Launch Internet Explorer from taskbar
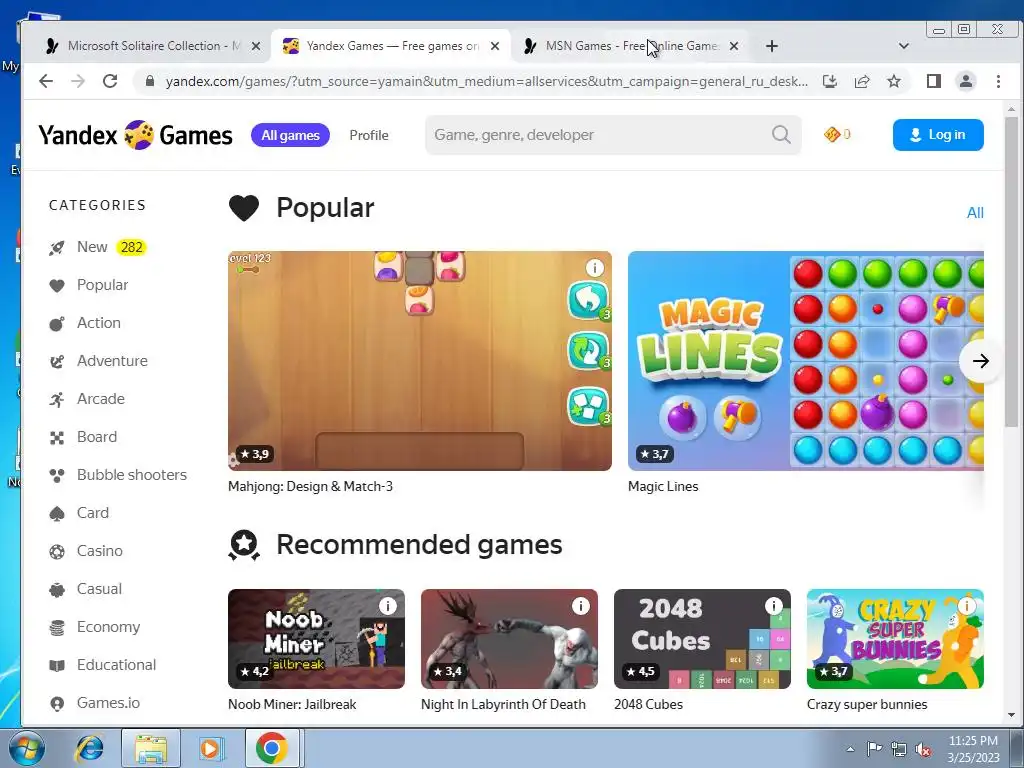Screen dimensions: 1024x768 point(89,748)
